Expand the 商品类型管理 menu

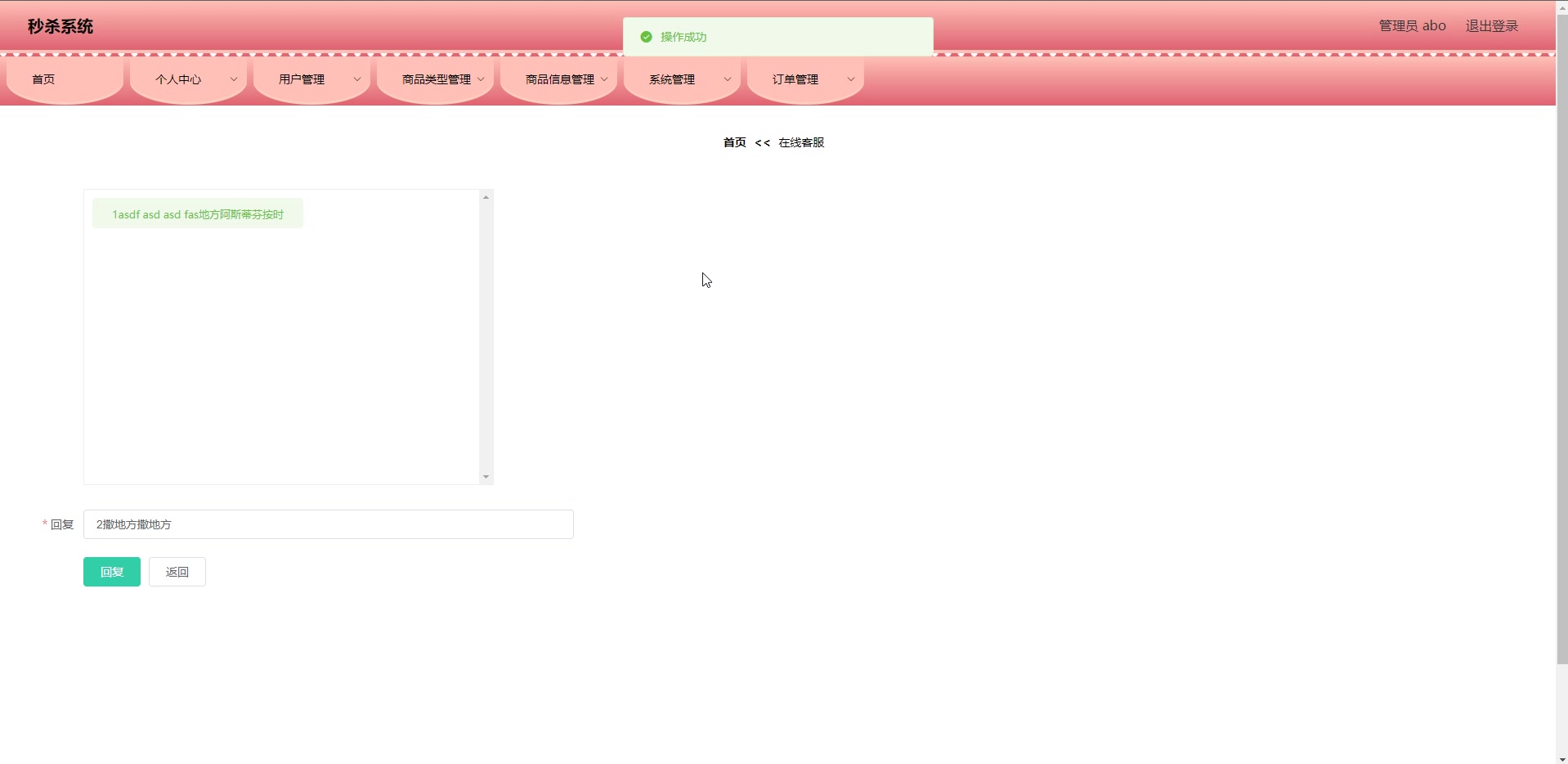pos(436,79)
